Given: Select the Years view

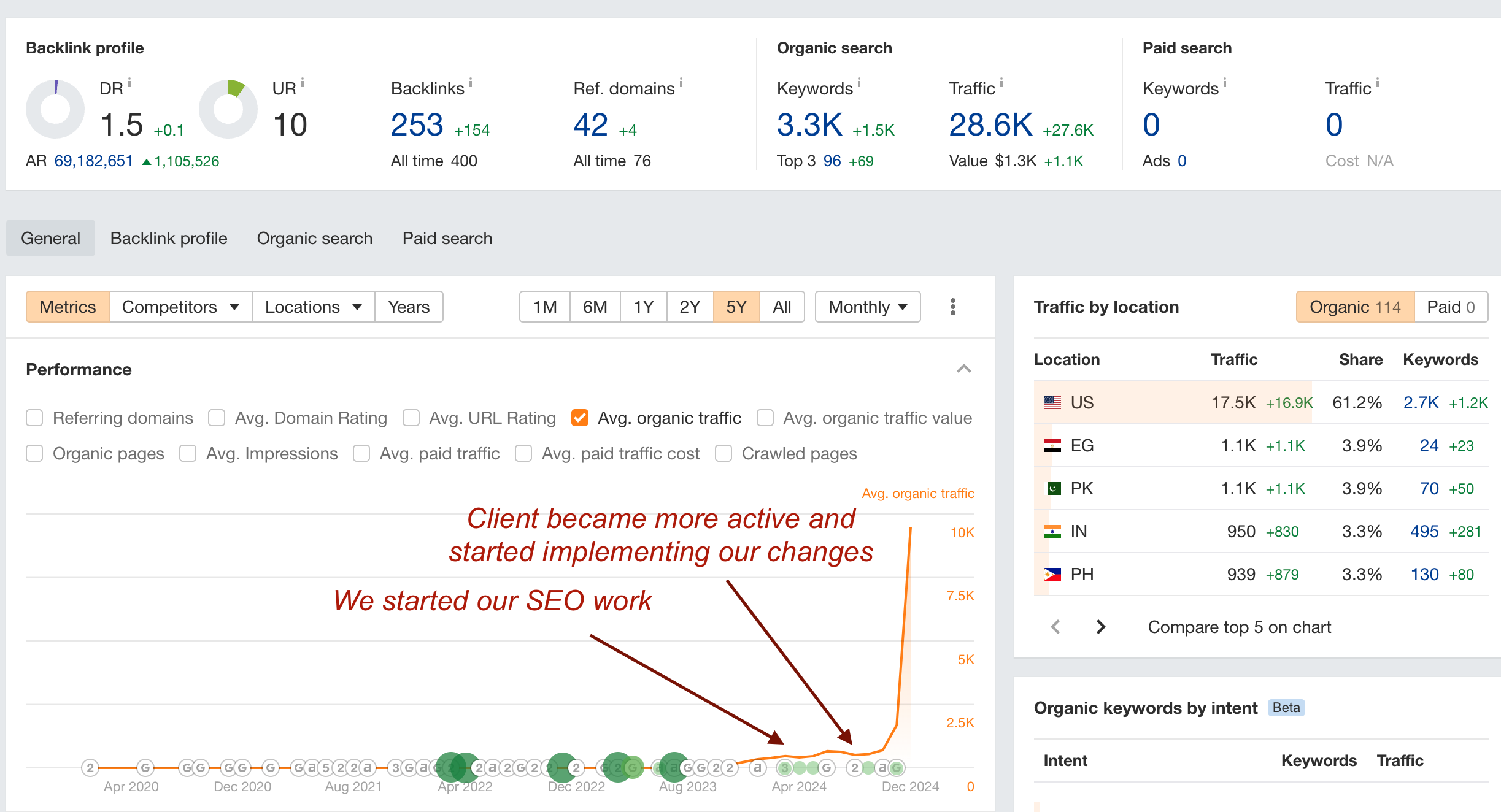Looking at the screenshot, I should click(x=409, y=307).
